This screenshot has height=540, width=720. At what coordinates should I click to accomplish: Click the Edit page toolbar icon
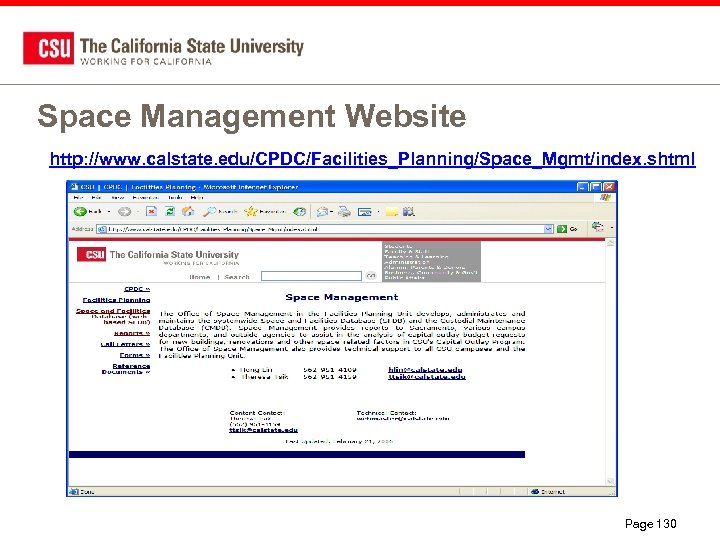(365, 212)
